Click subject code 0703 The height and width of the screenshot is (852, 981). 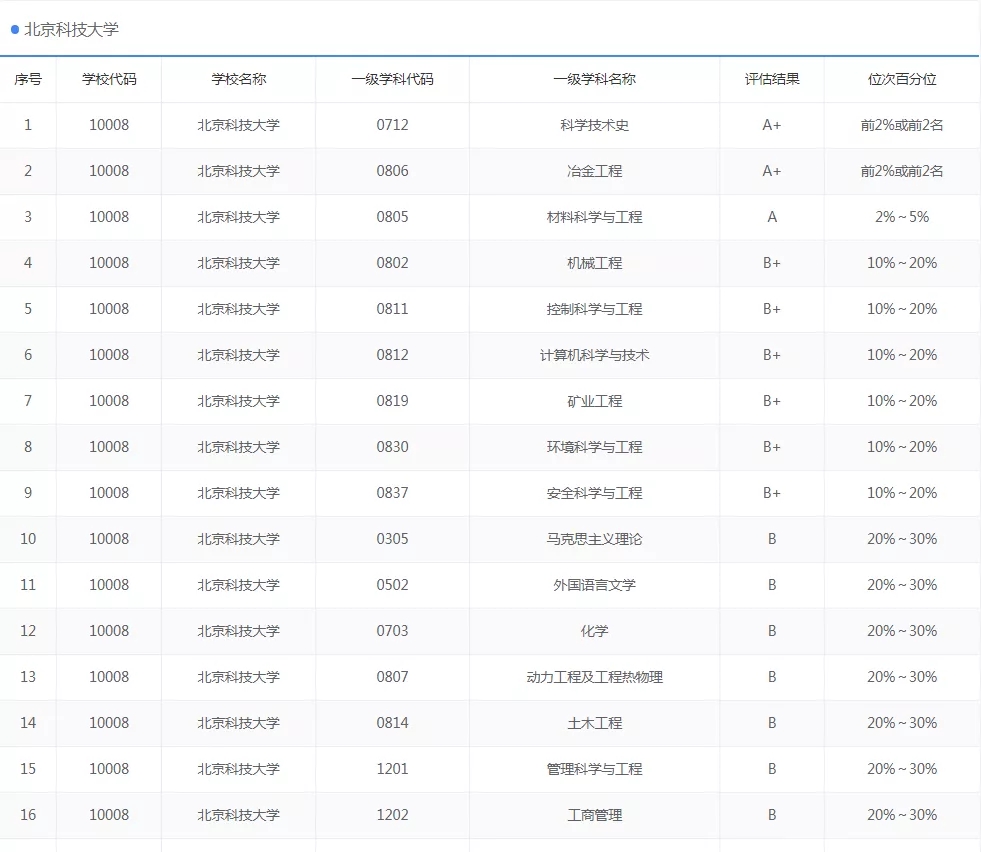tap(392, 631)
